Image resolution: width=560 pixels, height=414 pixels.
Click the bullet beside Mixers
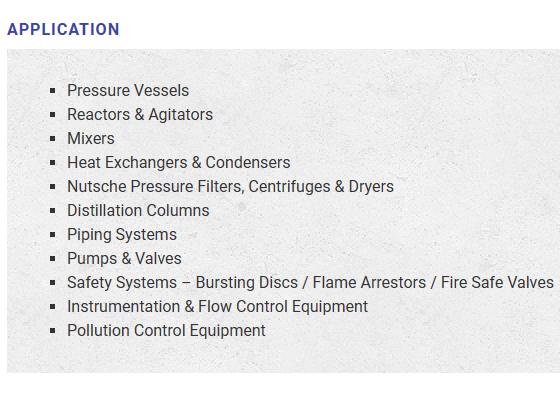(53, 139)
